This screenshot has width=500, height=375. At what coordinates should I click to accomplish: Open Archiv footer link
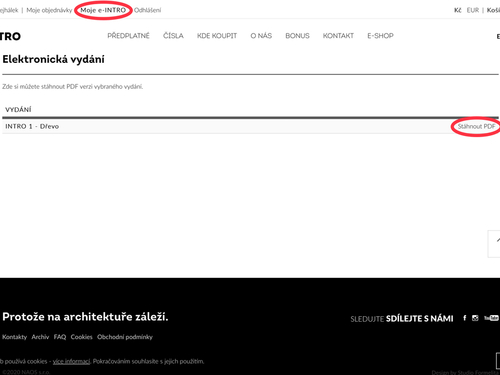tap(40, 337)
